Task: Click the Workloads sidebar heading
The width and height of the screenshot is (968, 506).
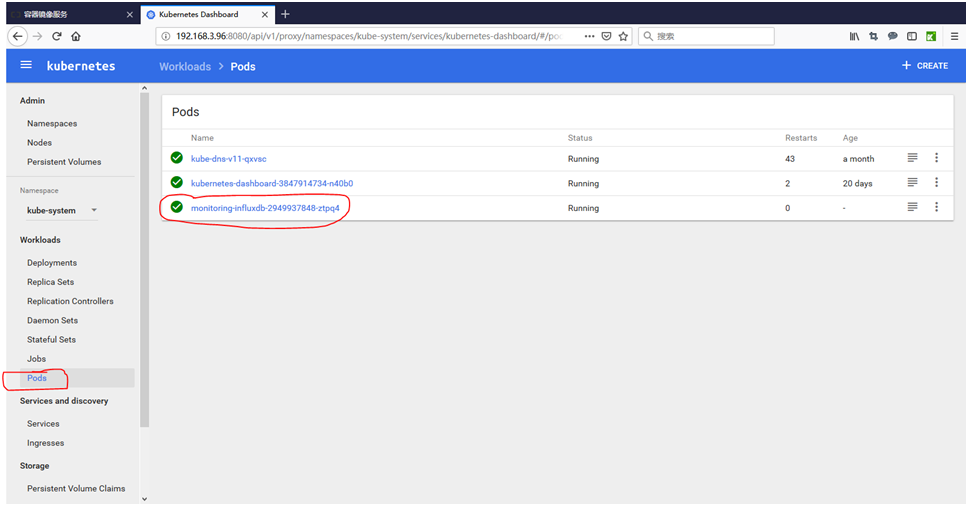Action: click(40, 240)
